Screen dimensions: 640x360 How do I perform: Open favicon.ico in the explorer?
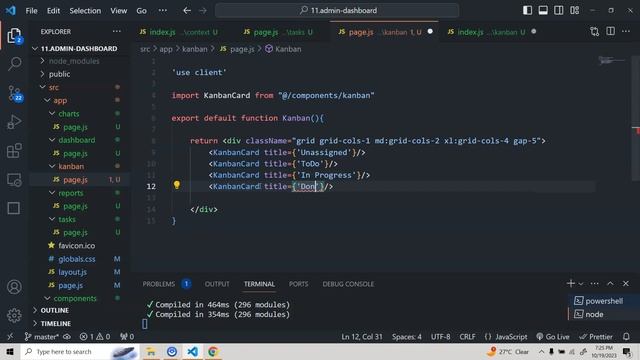pyautogui.click(x=76, y=246)
